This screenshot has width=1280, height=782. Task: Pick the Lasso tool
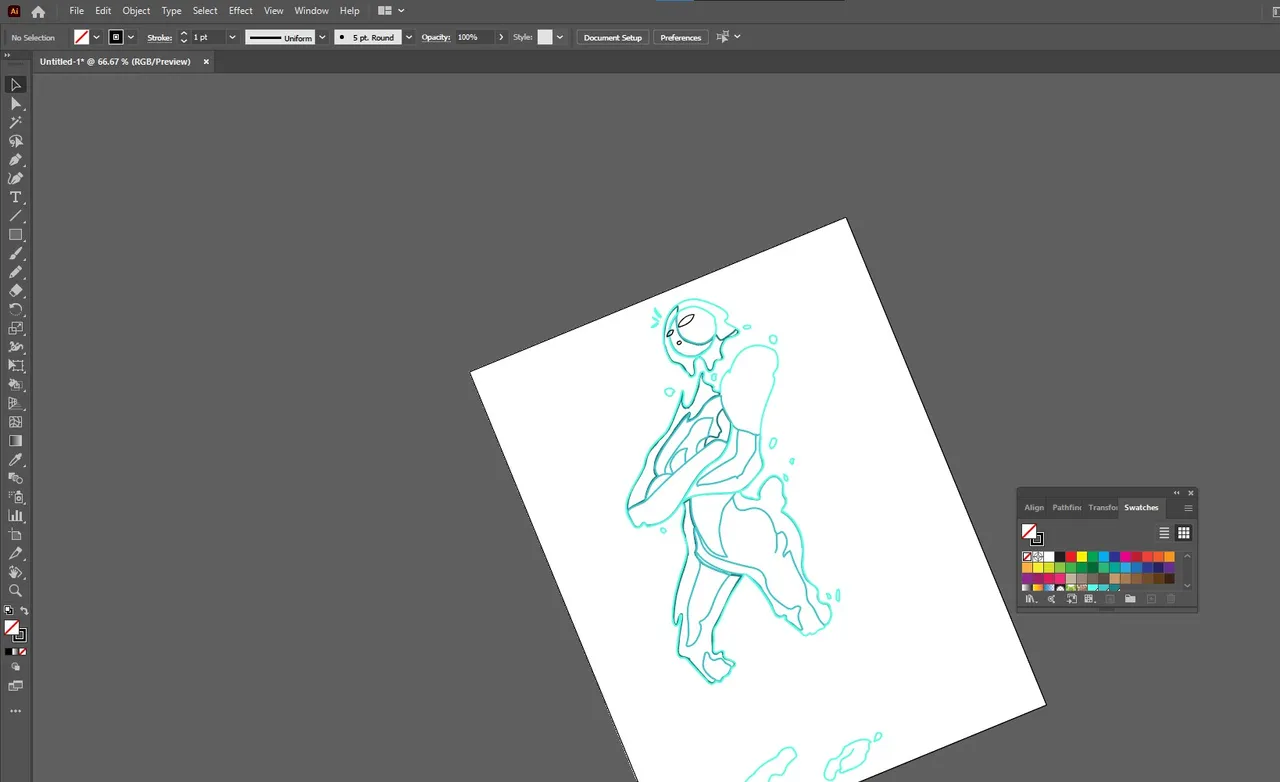[15, 141]
